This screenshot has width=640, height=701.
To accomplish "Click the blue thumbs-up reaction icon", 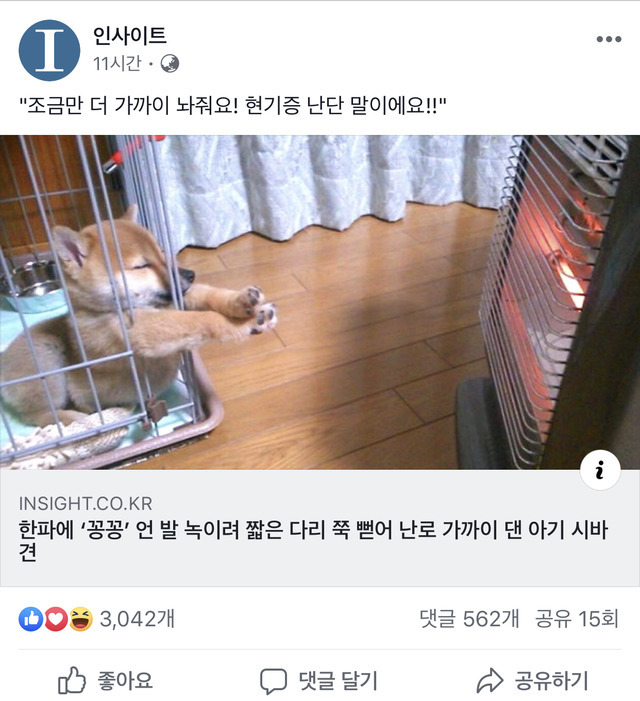I will pos(31,619).
